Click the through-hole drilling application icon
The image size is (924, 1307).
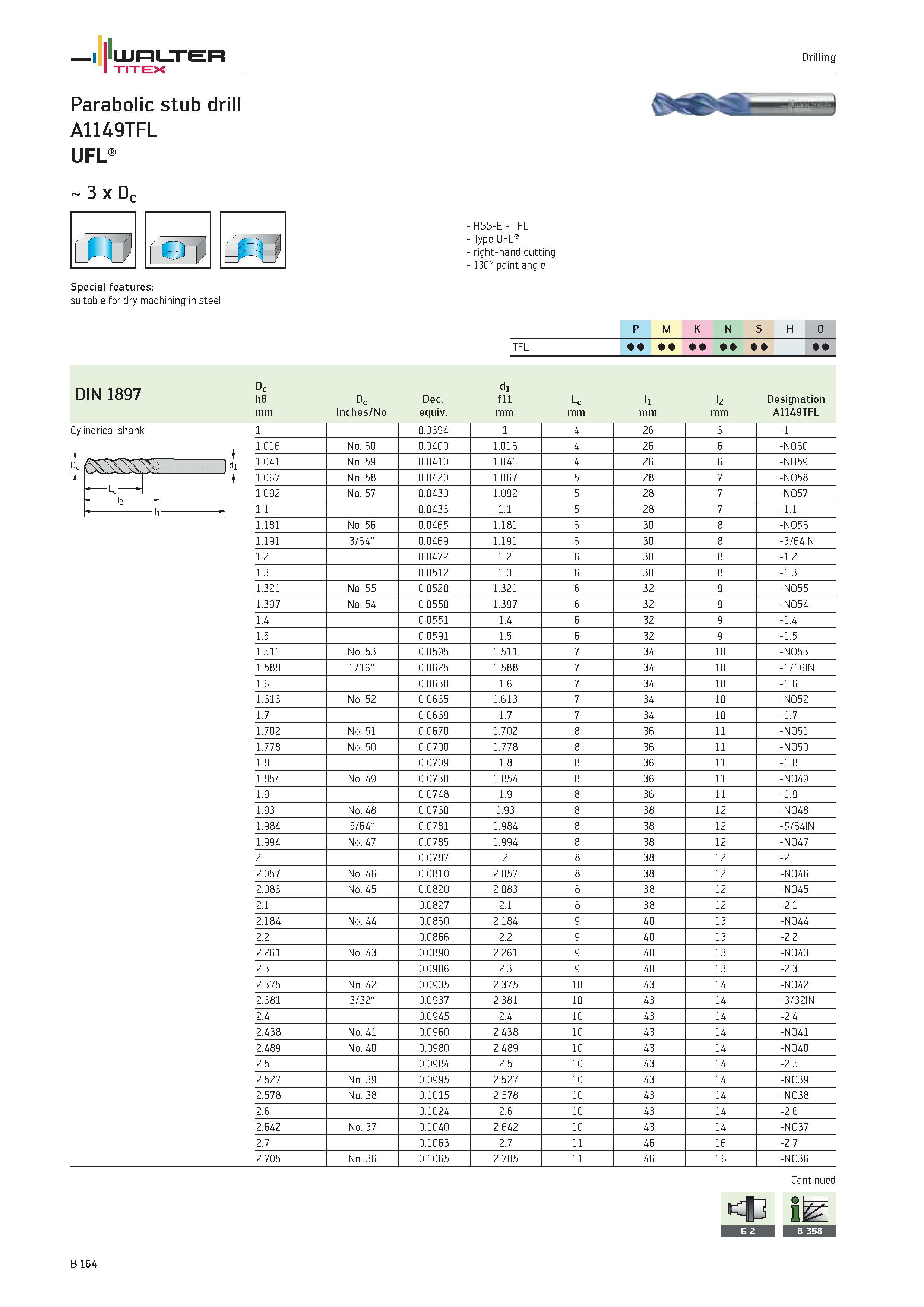pos(103,240)
